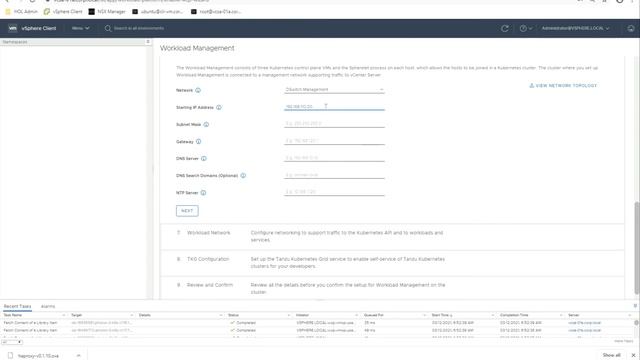This screenshot has width=640, height=360.
Task: Click the main wizard vertical scrollbar
Action: coord(636,248)
